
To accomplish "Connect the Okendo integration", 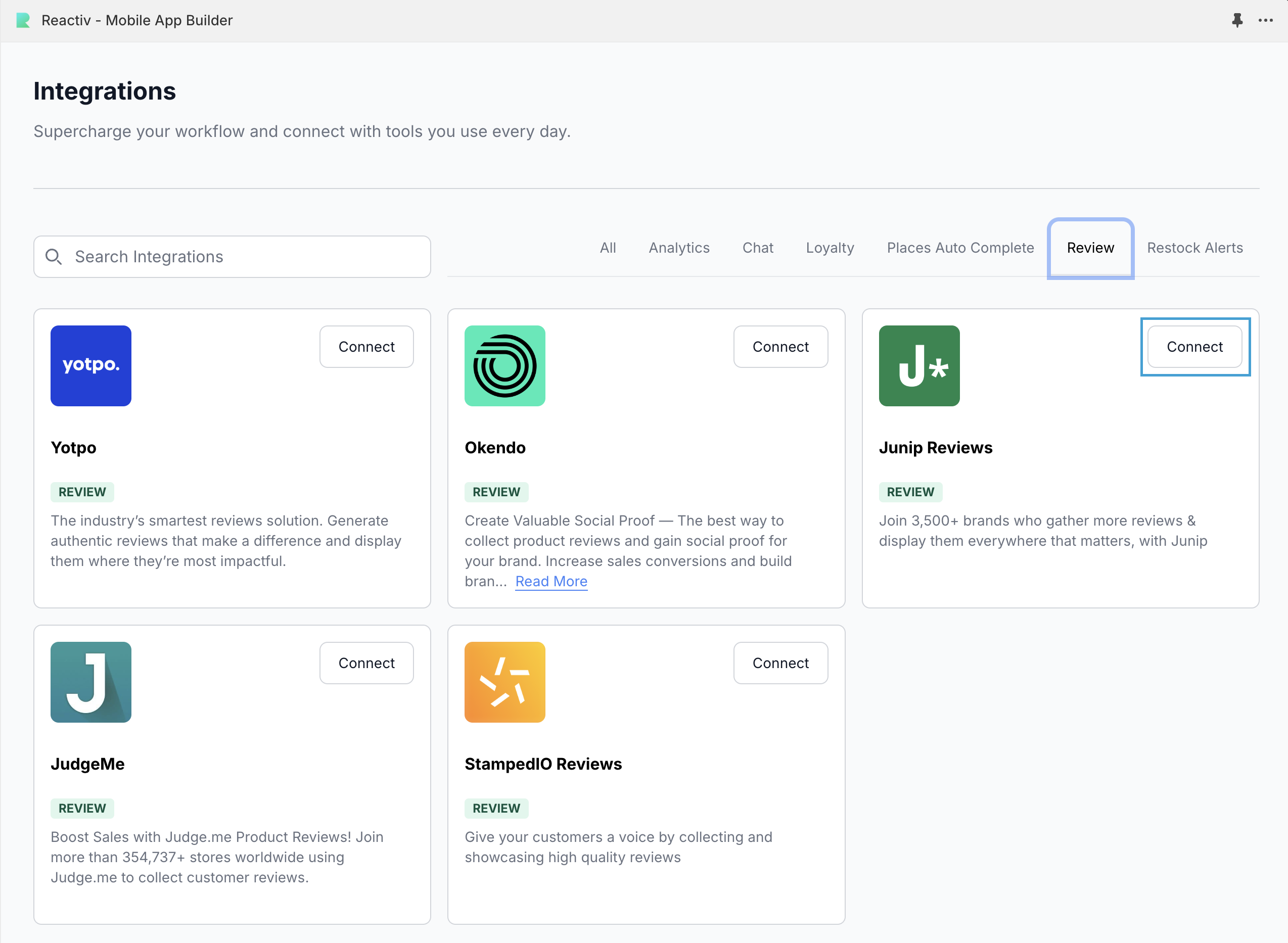I will [780, 347].
